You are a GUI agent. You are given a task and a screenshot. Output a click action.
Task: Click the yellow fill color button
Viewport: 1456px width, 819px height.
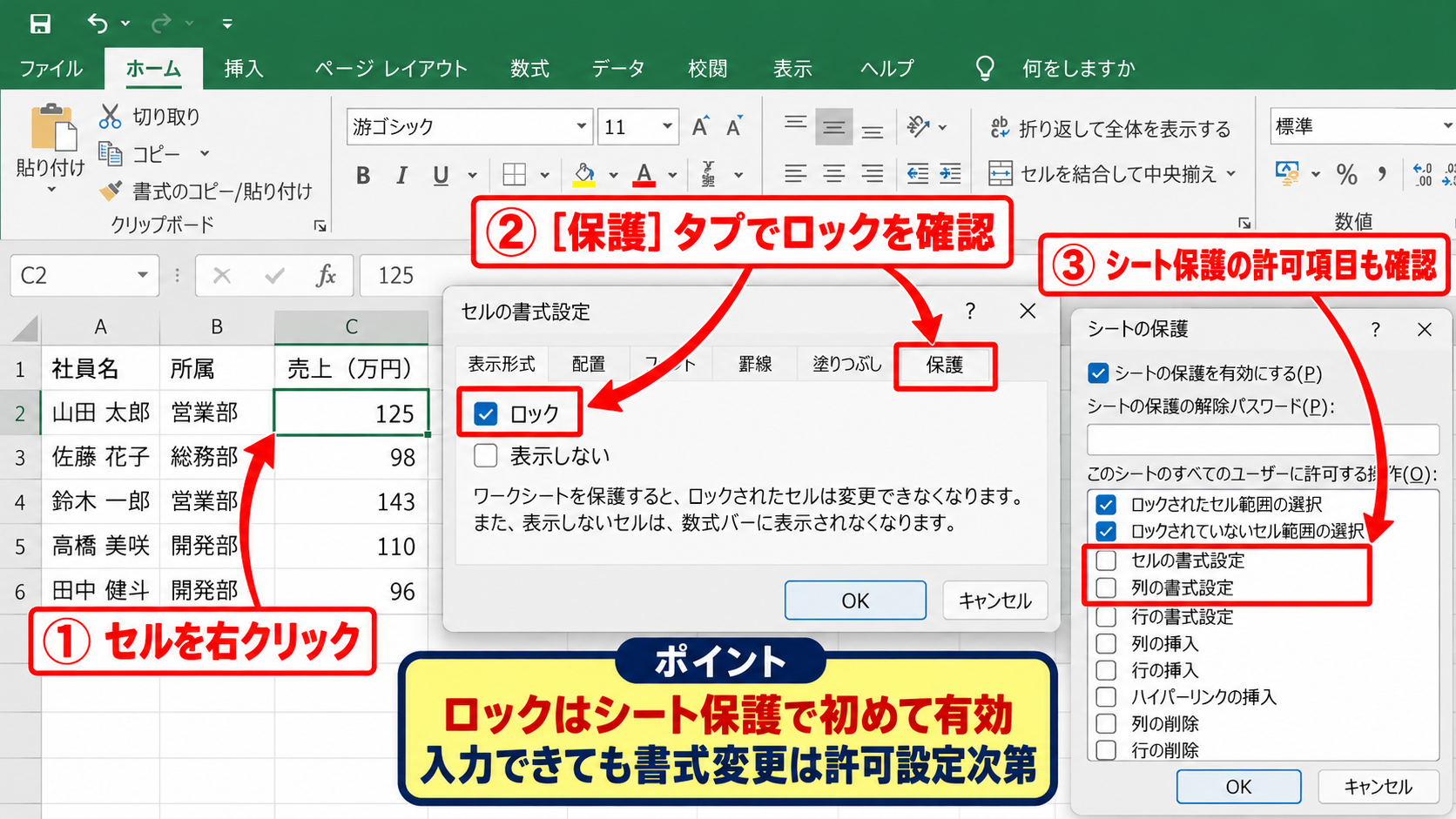584,175
